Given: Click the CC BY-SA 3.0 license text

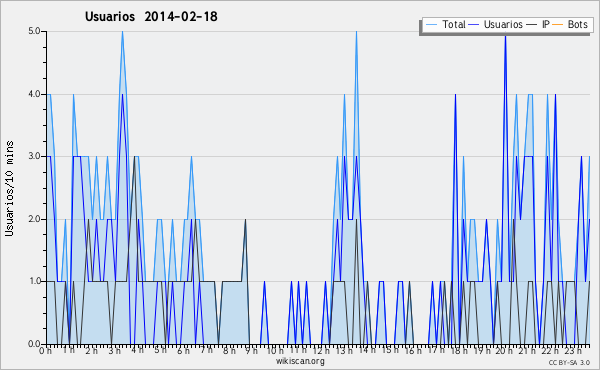Looking at the screenshot, I should click(x=569, y=362).
